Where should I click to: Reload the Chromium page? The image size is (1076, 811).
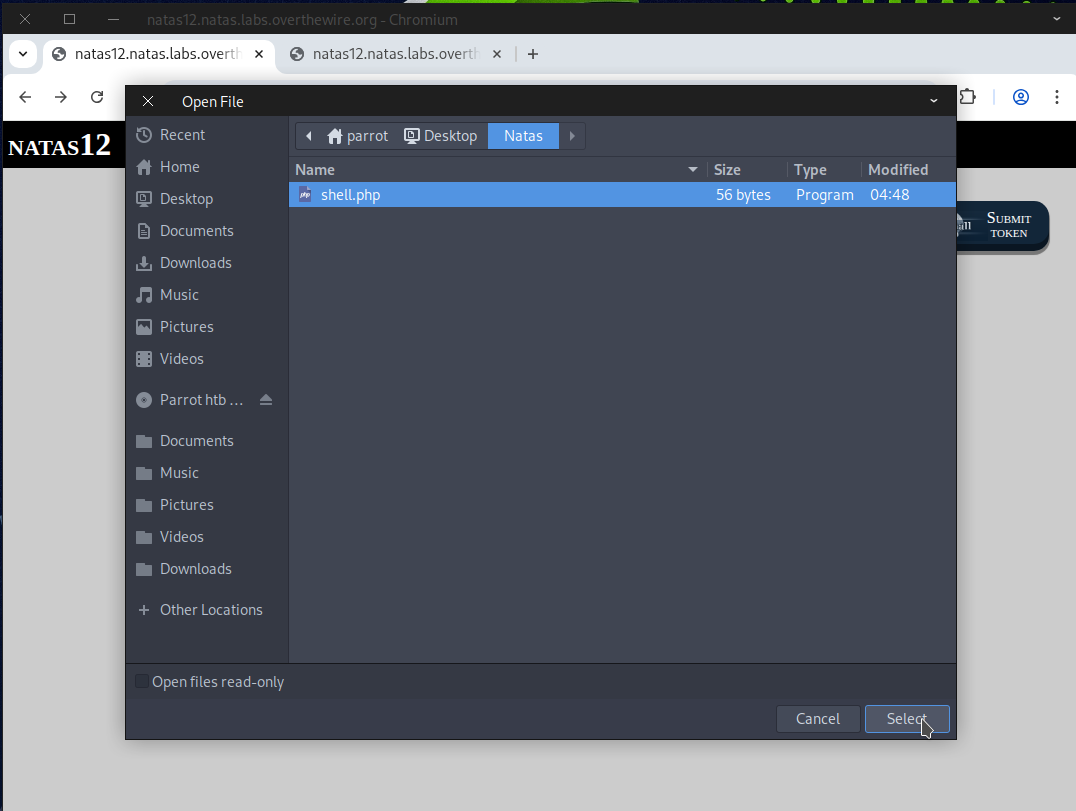tap(97, 97)
